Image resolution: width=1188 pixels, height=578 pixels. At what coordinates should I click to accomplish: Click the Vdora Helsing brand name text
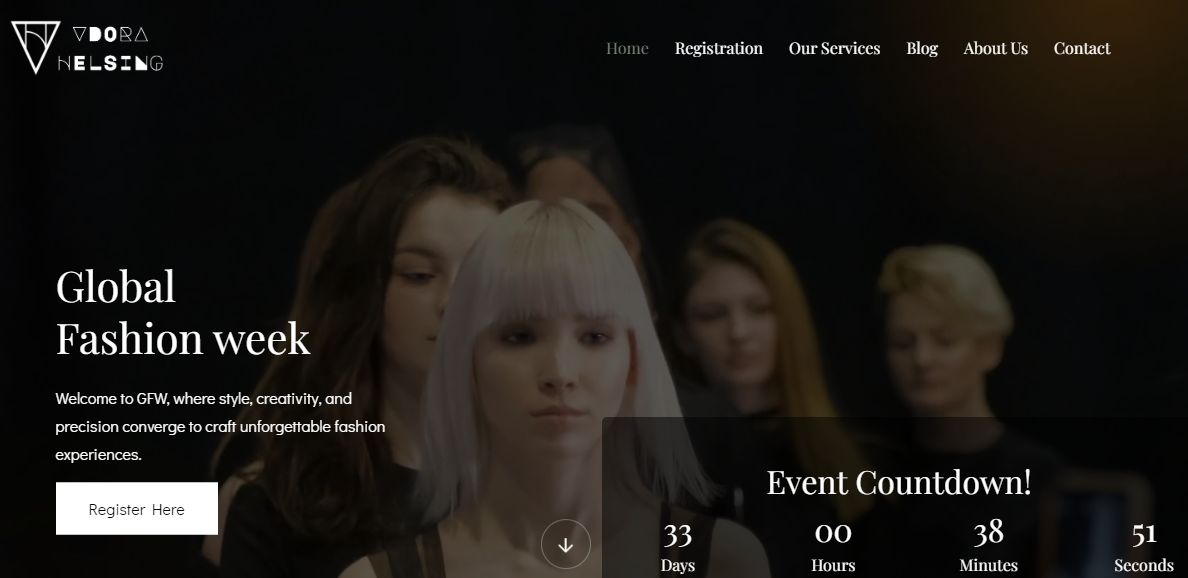point(110,49)
